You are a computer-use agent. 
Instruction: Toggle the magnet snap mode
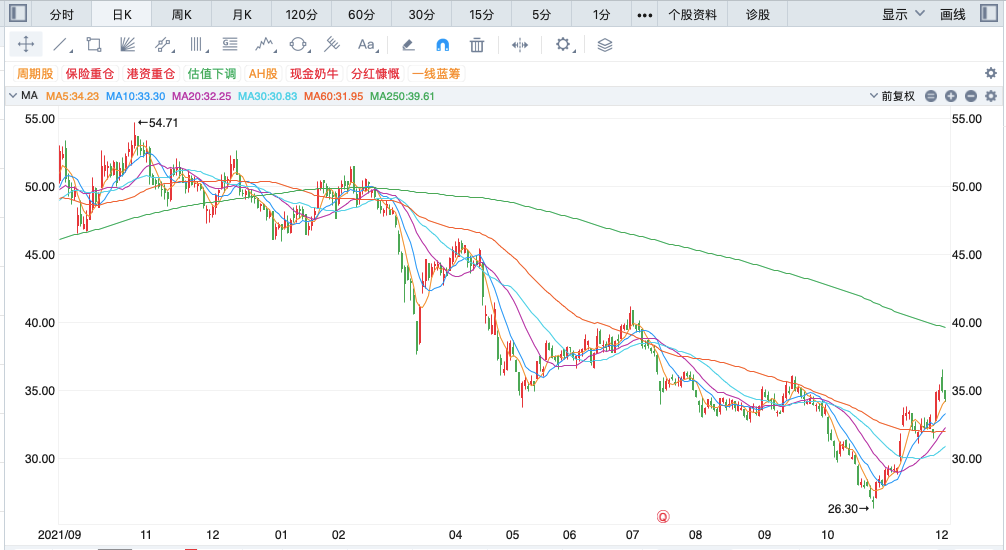pos(442,45)
